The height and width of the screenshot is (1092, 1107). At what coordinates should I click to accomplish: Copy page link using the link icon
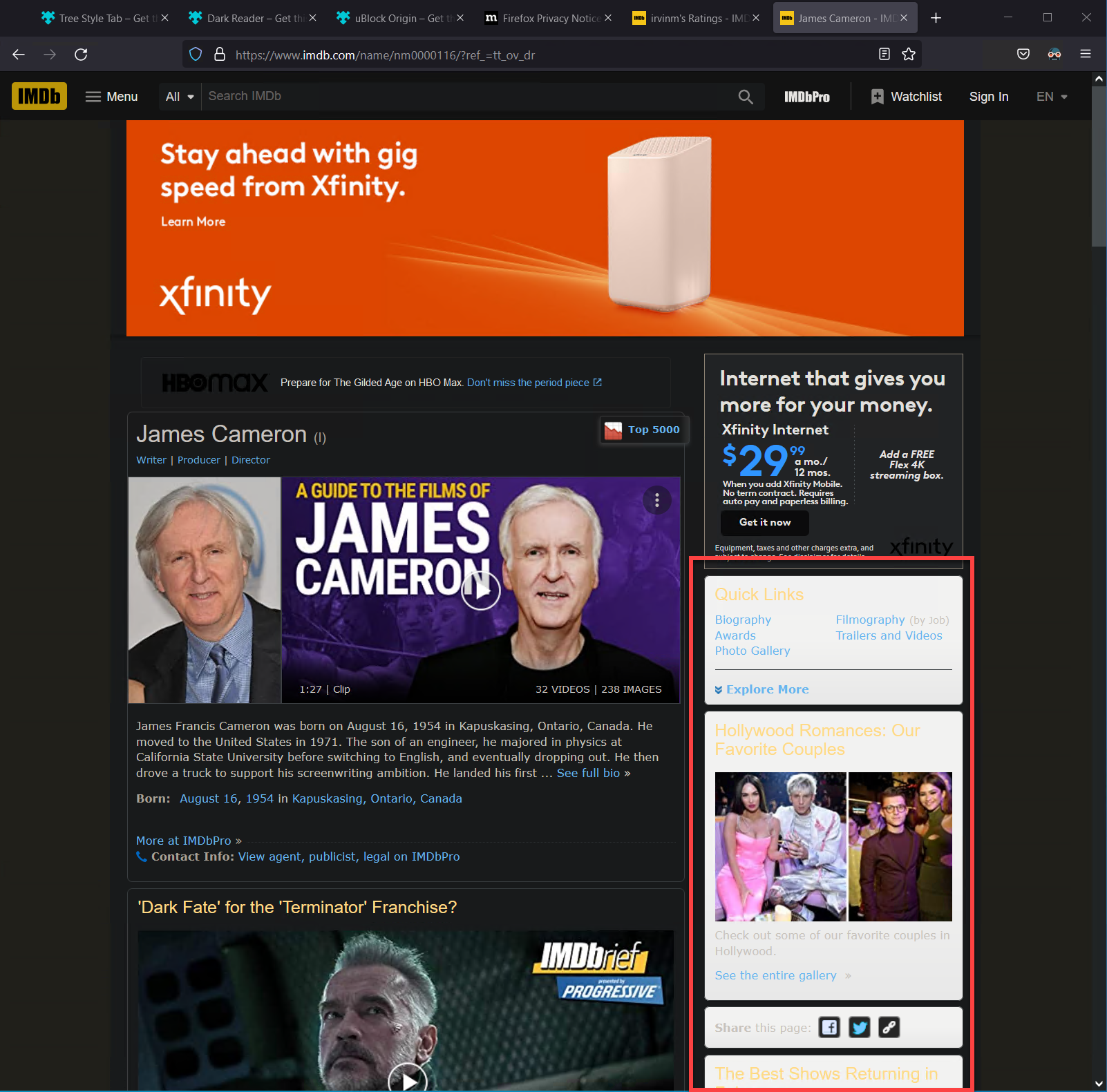tap(889, 1027)
